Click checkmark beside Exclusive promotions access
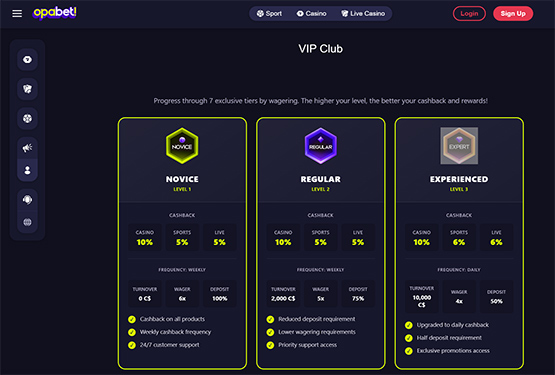Viewport: 555px width, 375px height. point(408,351)
